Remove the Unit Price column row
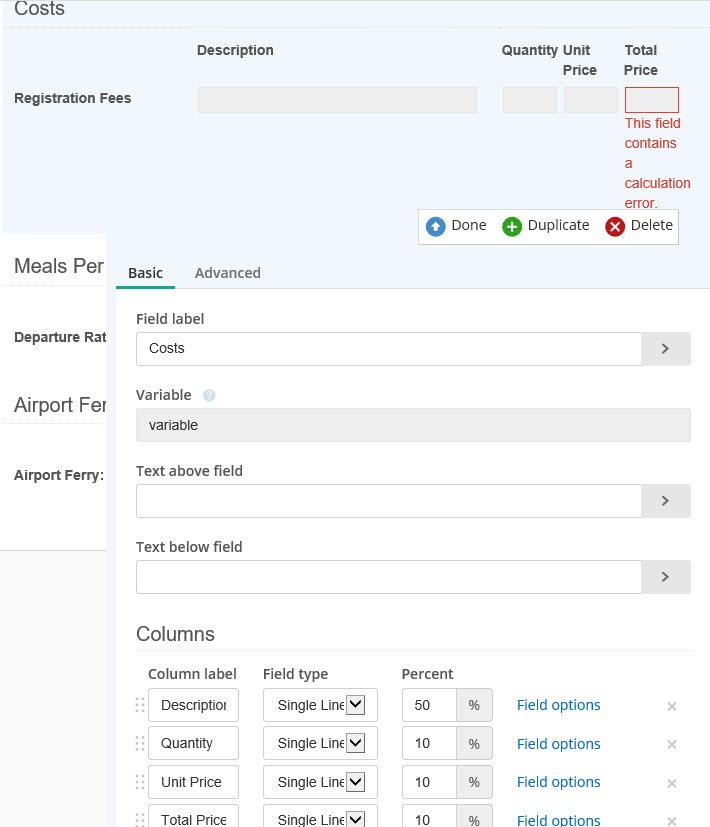This screenshot has width=710, height=827. coord(672,783)
